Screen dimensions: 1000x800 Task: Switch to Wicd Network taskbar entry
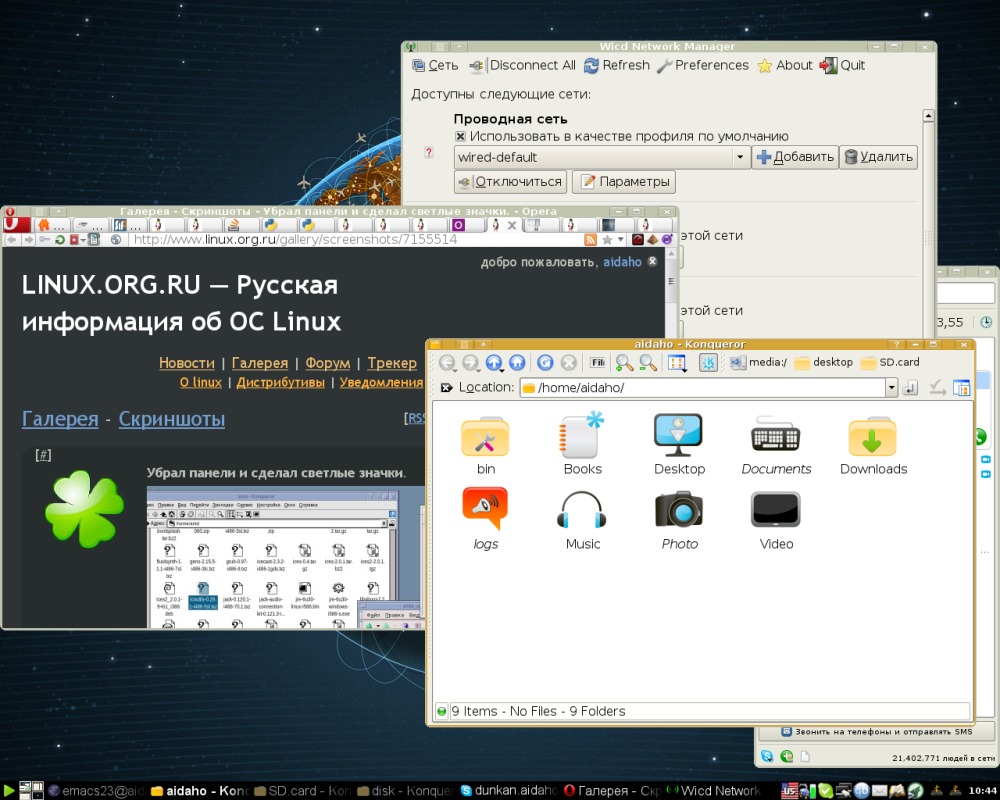point(714,791)
